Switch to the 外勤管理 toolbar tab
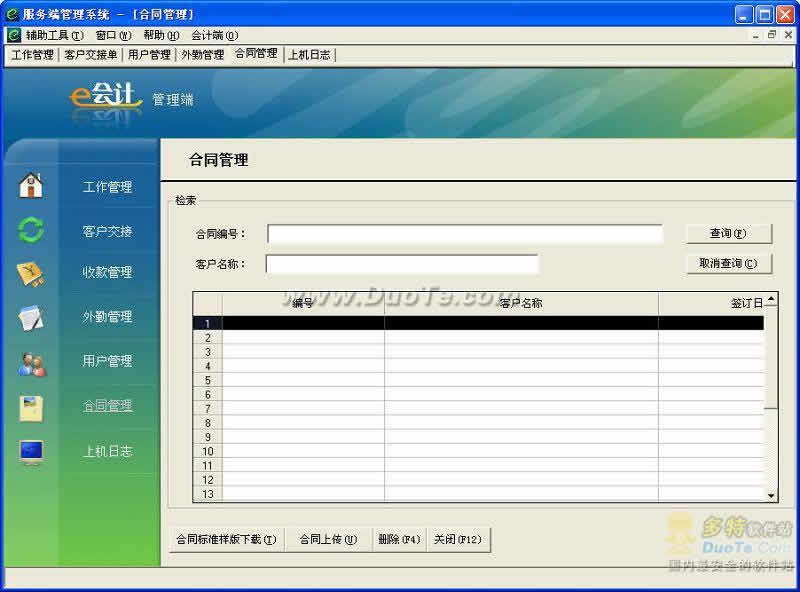Image resolution: width=800 pixels, height=592 pixels. tap(203, 55)
